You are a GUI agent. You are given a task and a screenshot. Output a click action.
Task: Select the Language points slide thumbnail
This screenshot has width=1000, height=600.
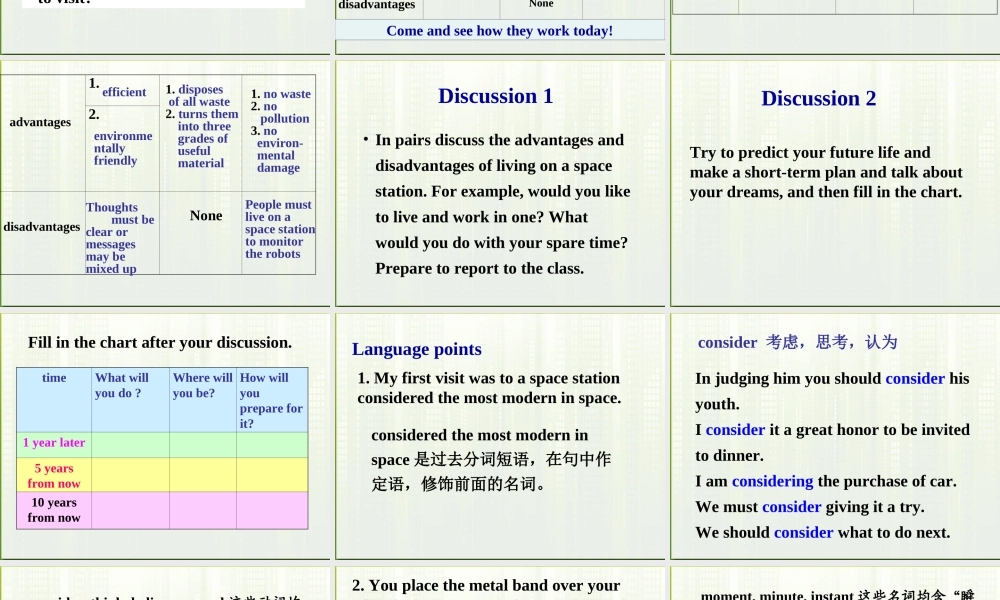click(500, 437)
